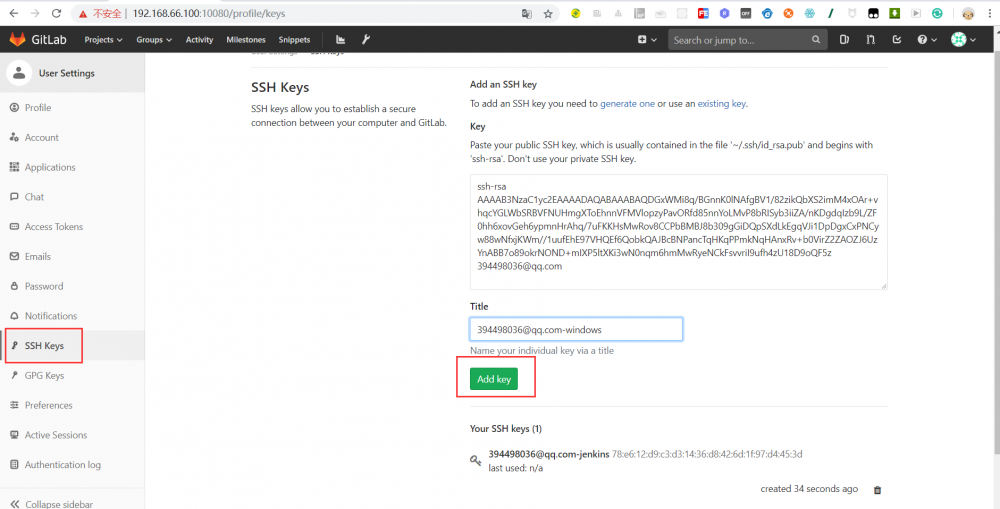This screenshot has height=509, width=1000.
Task: Click the GitLab logo in the navbar
Action: pos(38,40)
